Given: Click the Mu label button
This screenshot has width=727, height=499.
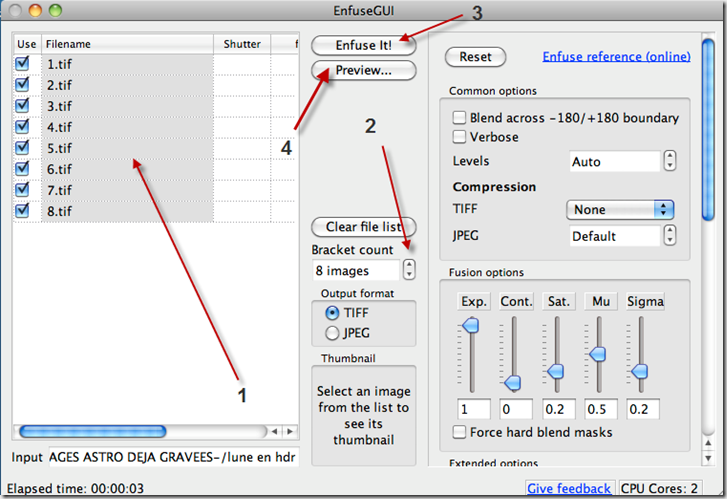Looking at the screenshot, I should [x=601, y=301].
